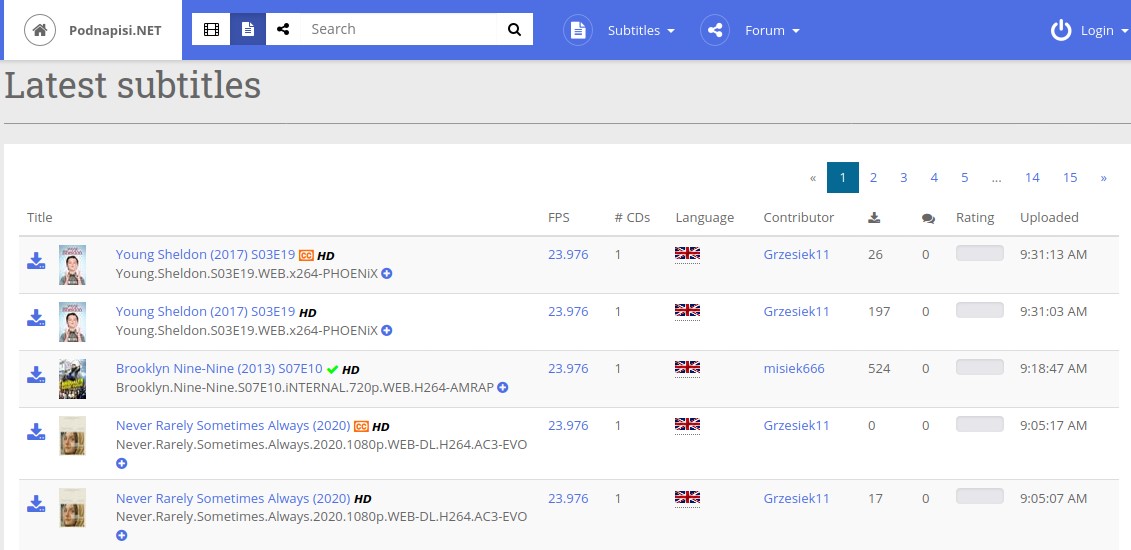Select the share-style search mode icon
Screen dimensions: 1131x550
pos(283,30)
